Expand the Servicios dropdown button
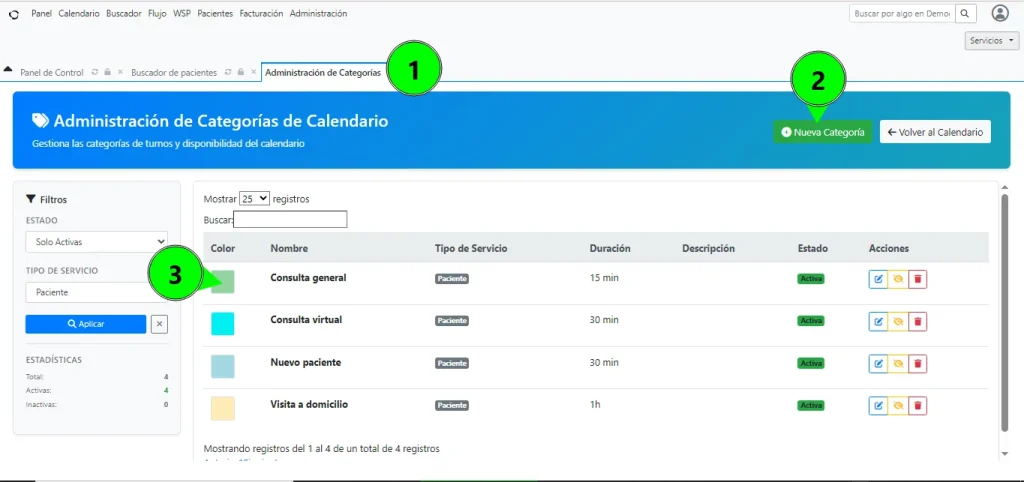 pos(991,40)
